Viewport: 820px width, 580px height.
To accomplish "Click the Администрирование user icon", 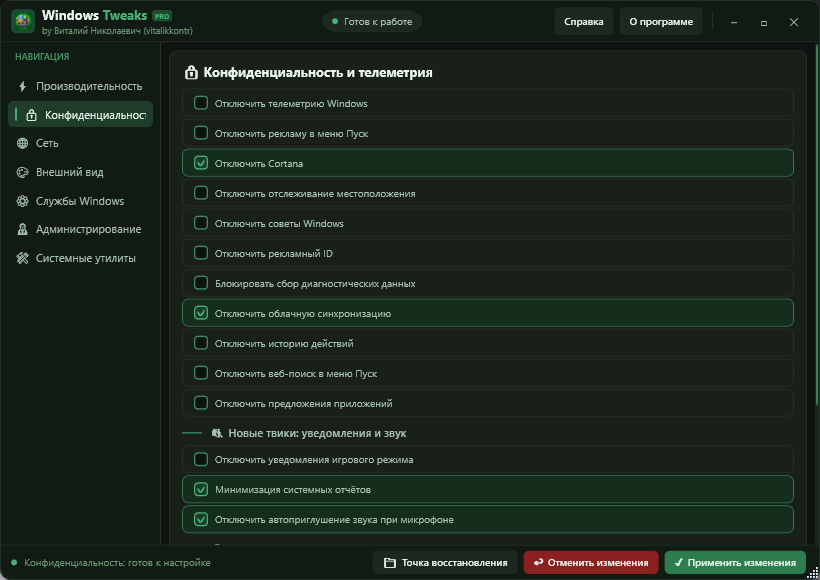I will (x=22, y=229).
